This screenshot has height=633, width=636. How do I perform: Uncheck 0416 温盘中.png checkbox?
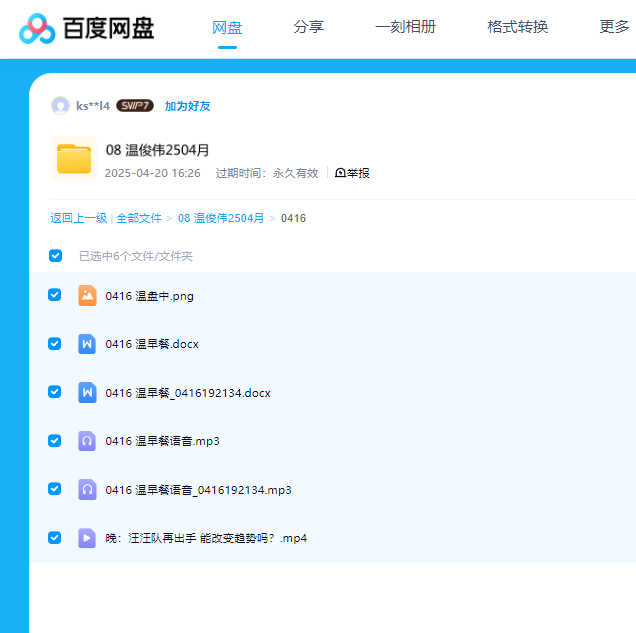55,295
